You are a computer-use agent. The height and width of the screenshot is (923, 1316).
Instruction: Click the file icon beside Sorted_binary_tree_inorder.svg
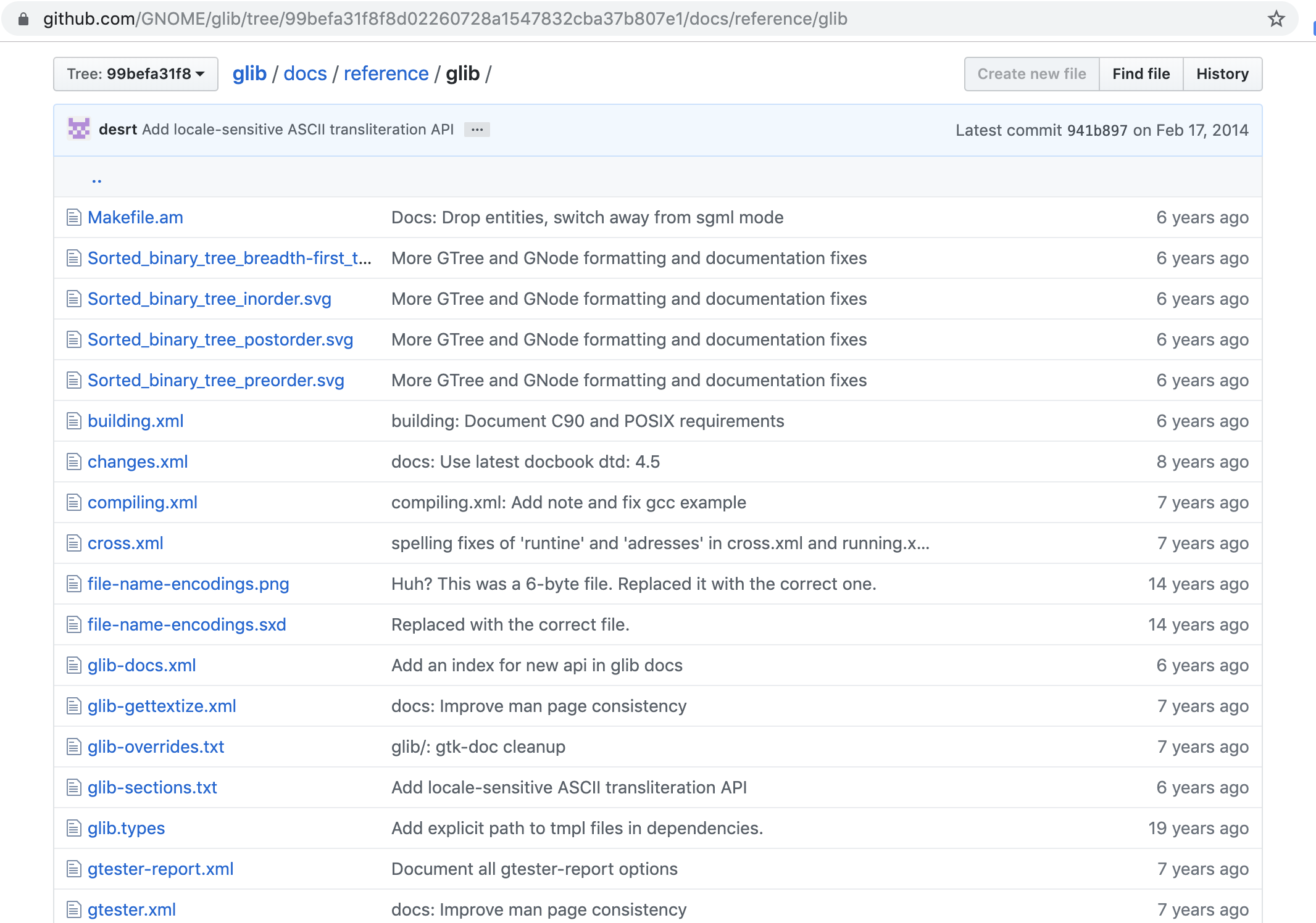tap(74, 299)
